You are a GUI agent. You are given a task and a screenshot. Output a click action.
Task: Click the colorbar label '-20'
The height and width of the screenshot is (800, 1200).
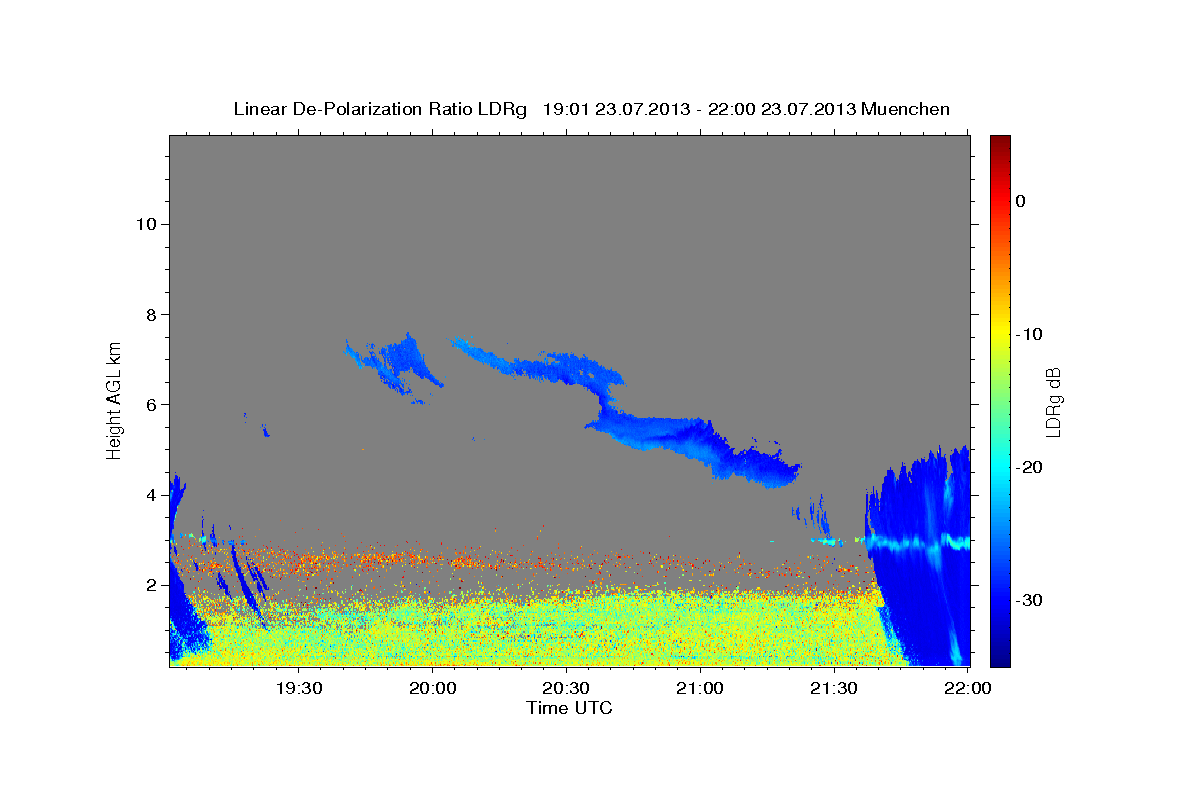pyautogui.click(x=1030, y=467)
